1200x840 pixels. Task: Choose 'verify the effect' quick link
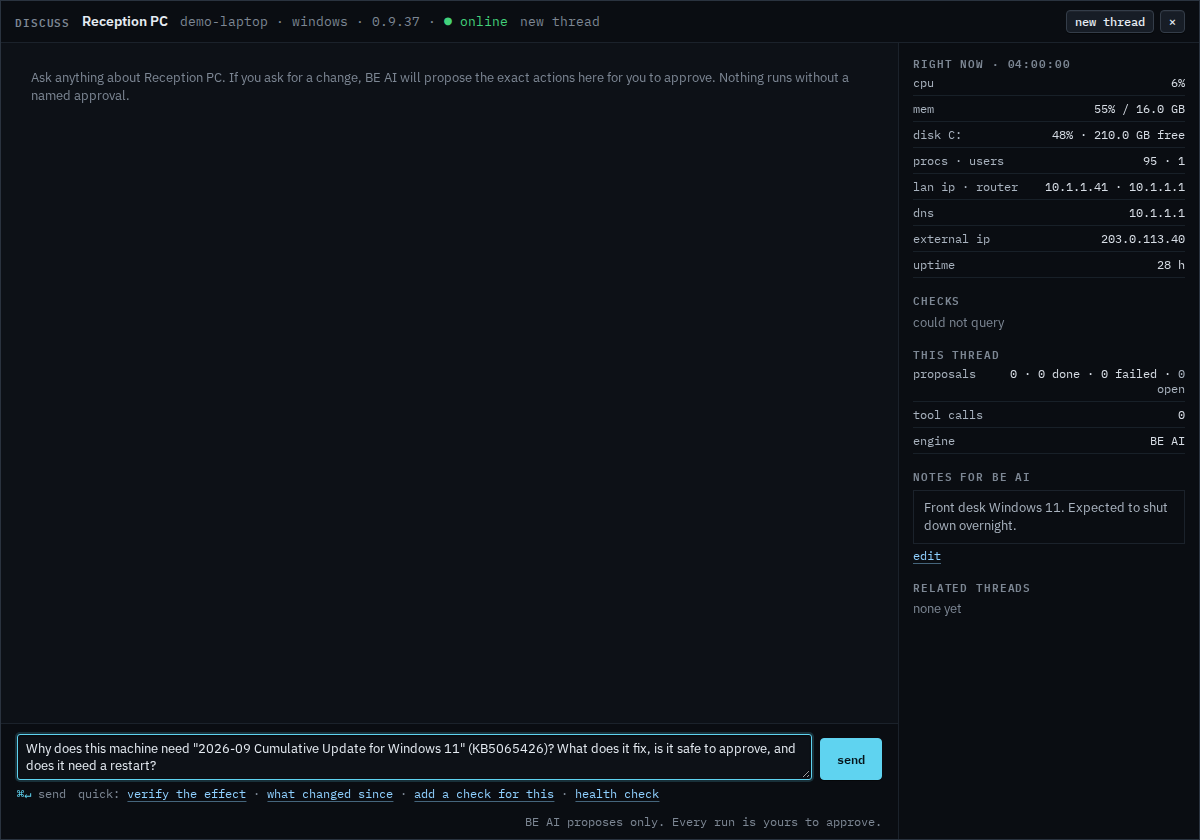(186, 794)
